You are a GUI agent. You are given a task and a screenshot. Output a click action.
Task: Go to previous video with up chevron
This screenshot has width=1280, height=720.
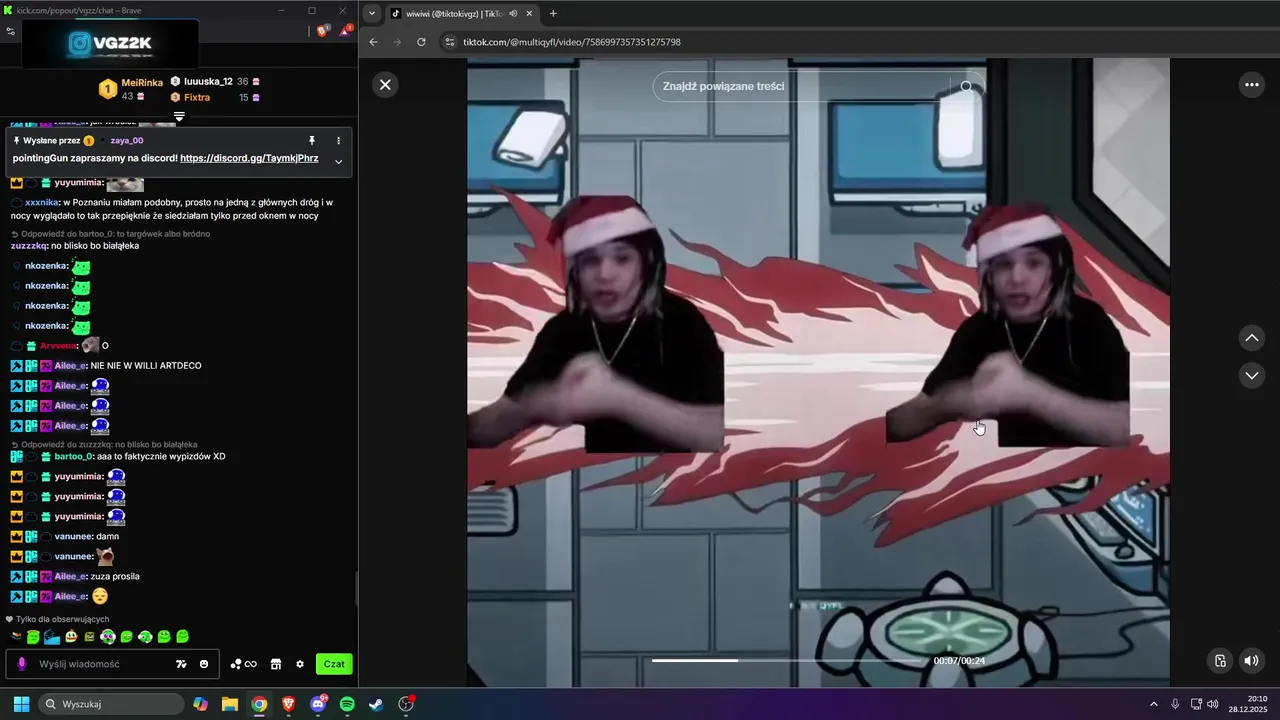(1251, 338)
